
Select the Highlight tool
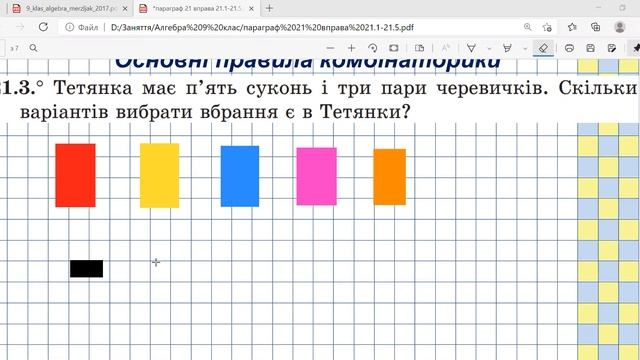507,48
